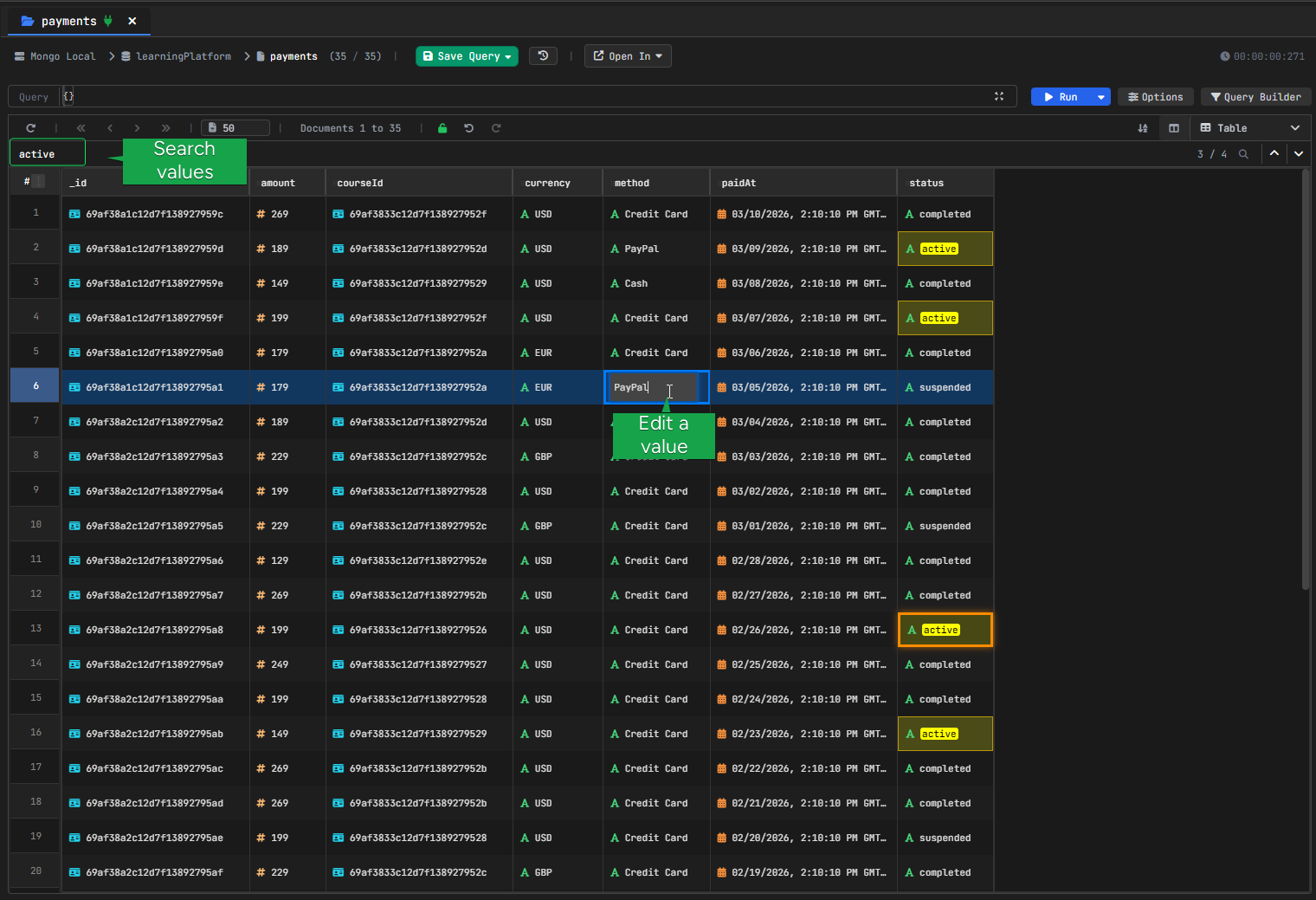The image size is (1316, 900).
Task: Click the PayPal cell being edited in row 6
Action: (x=656, y=387)
